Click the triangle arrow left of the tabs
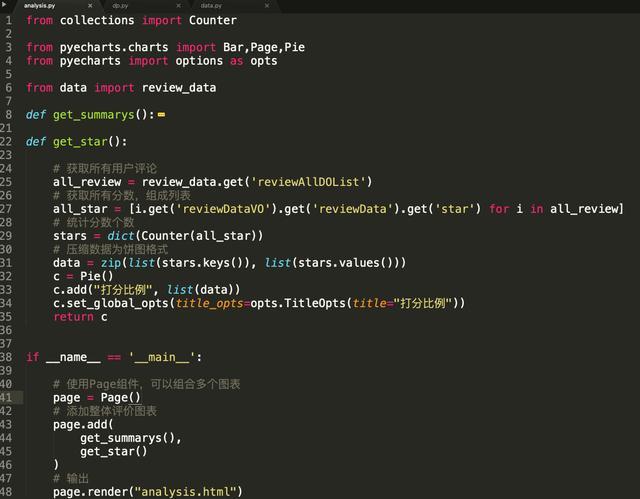Image resolution: width=640 pixels, height=499 pixels. 4,5
